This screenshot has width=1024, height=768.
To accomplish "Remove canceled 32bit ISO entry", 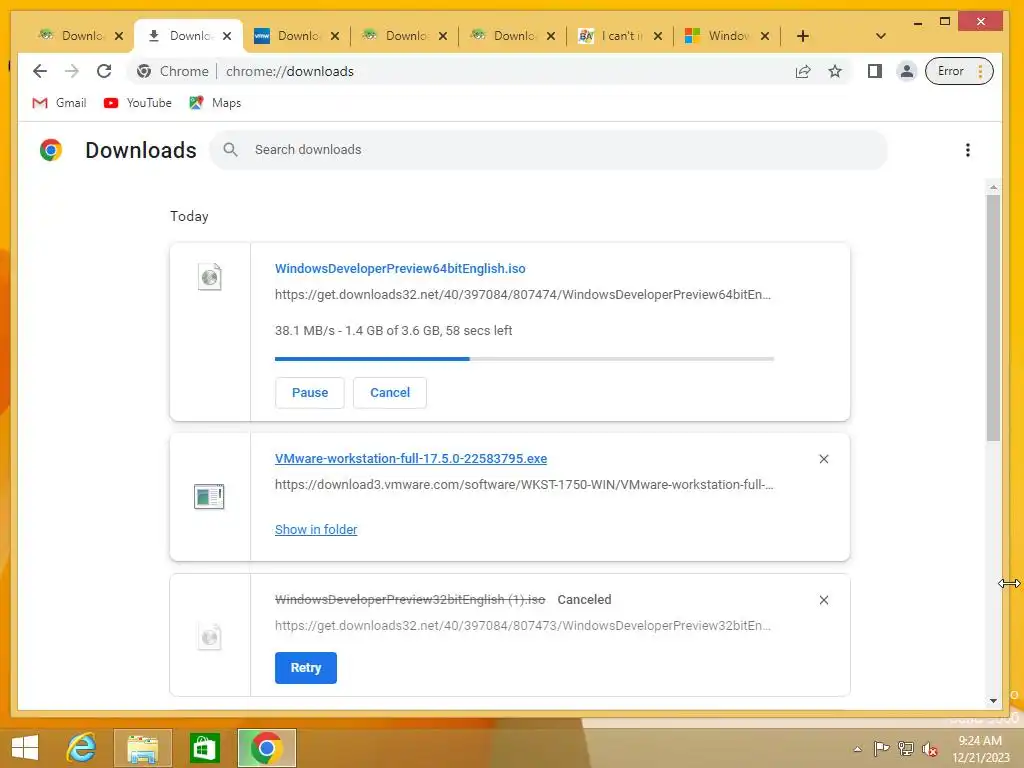I will tap(824, 600).
